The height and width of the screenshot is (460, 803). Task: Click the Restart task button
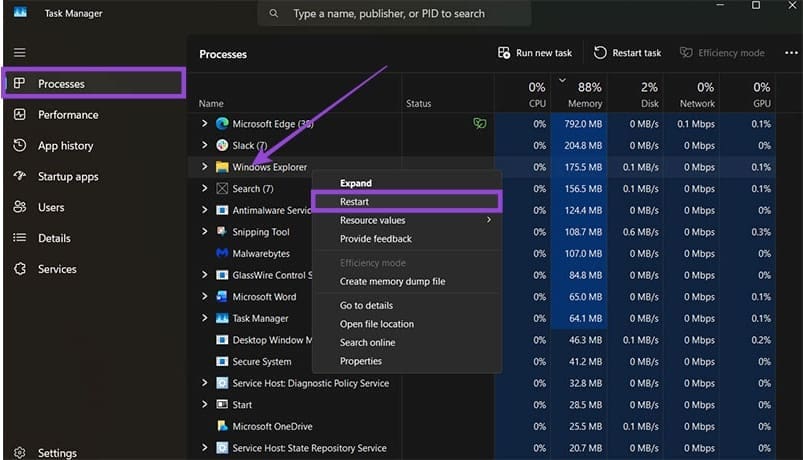coord(627,53)
